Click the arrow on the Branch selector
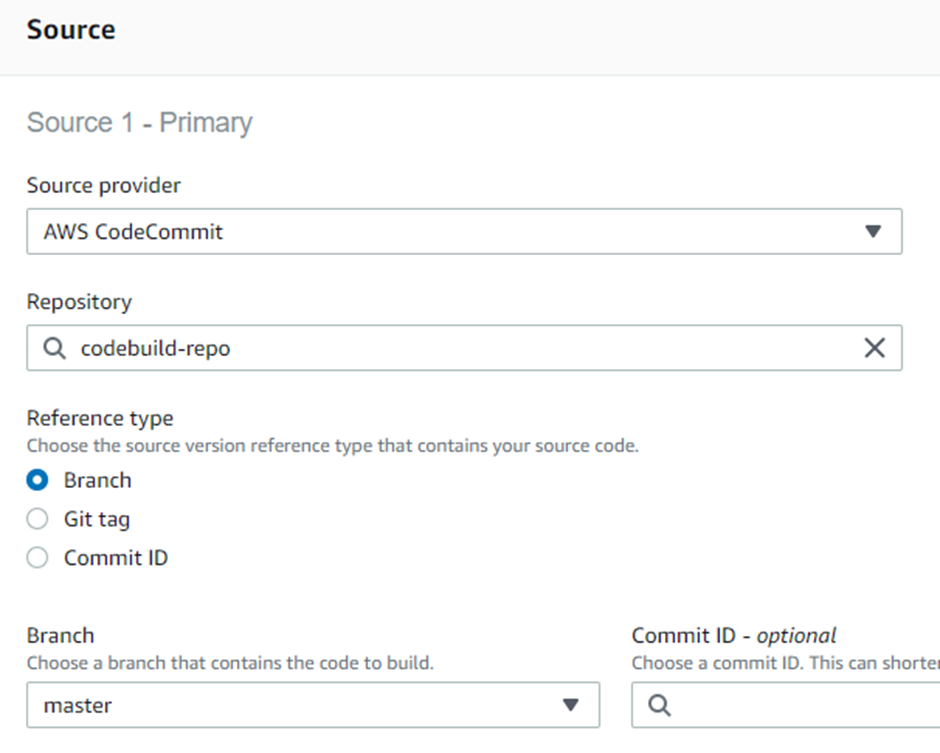The width and height of the screenshot is (940, 753). click(x=570, y=705)
